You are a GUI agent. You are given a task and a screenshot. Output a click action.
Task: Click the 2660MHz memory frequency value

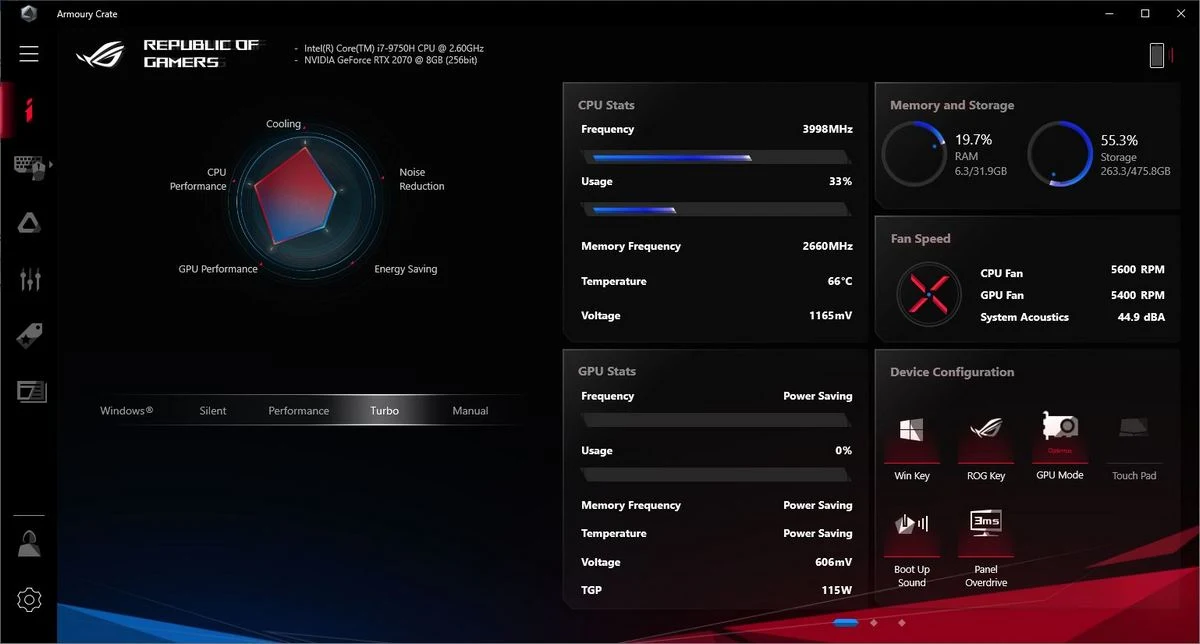[827, 246]
